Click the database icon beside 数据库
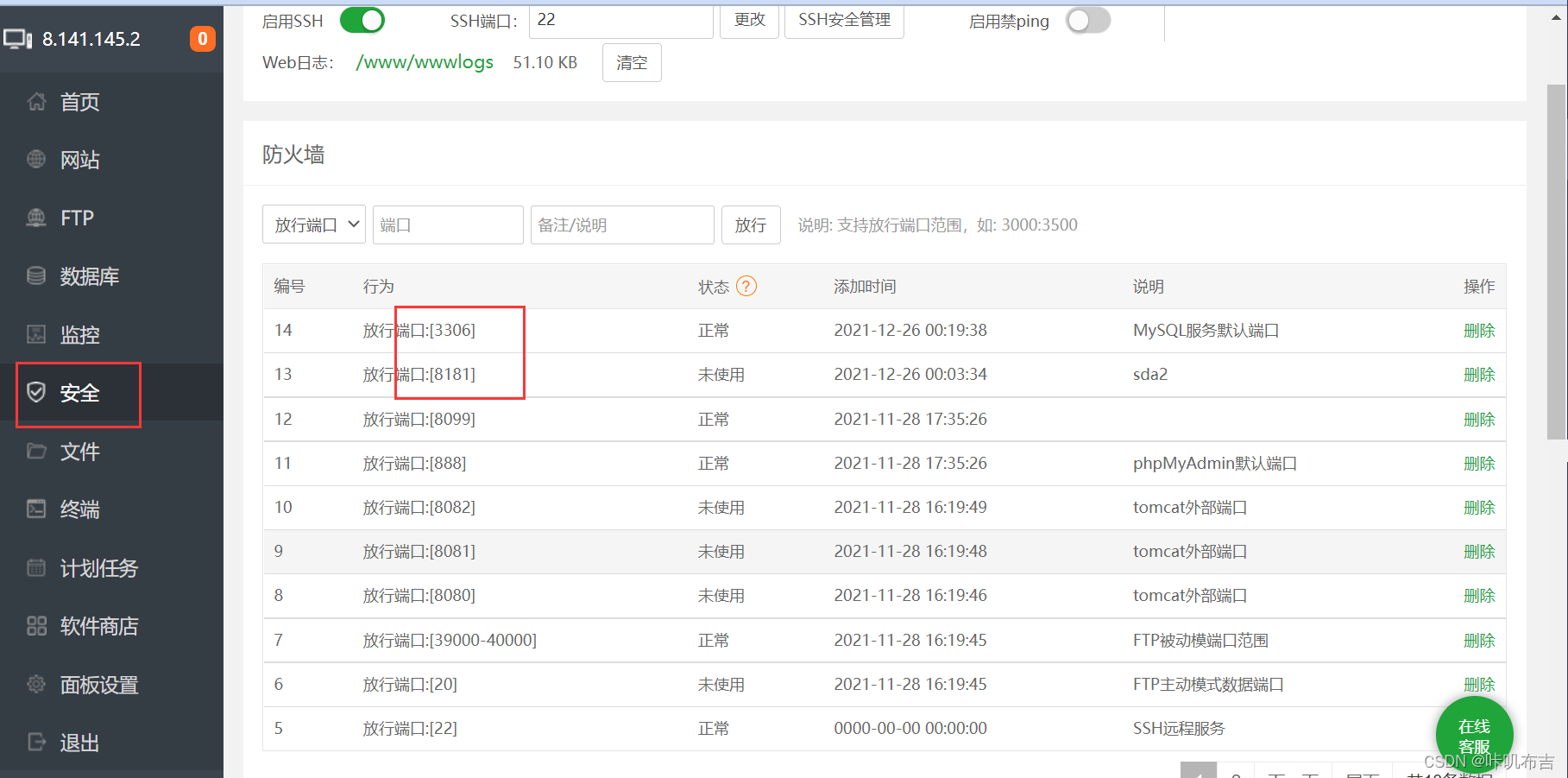 (x=36, y=276)
